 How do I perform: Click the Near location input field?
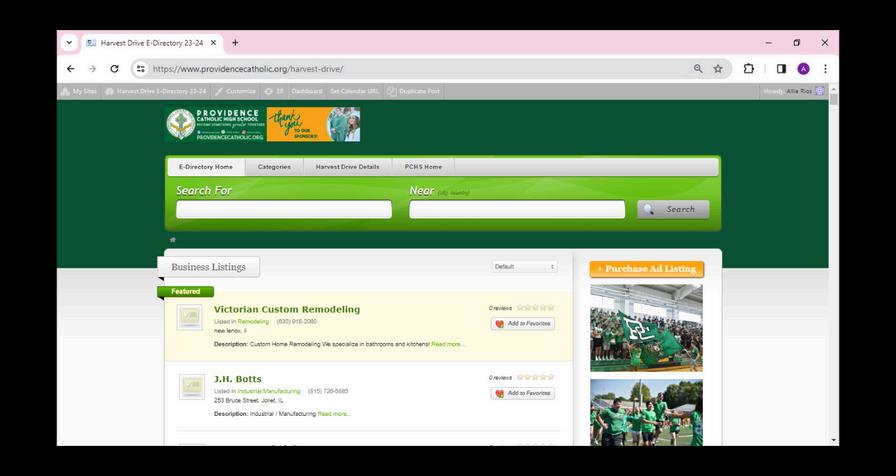point(517,209)
